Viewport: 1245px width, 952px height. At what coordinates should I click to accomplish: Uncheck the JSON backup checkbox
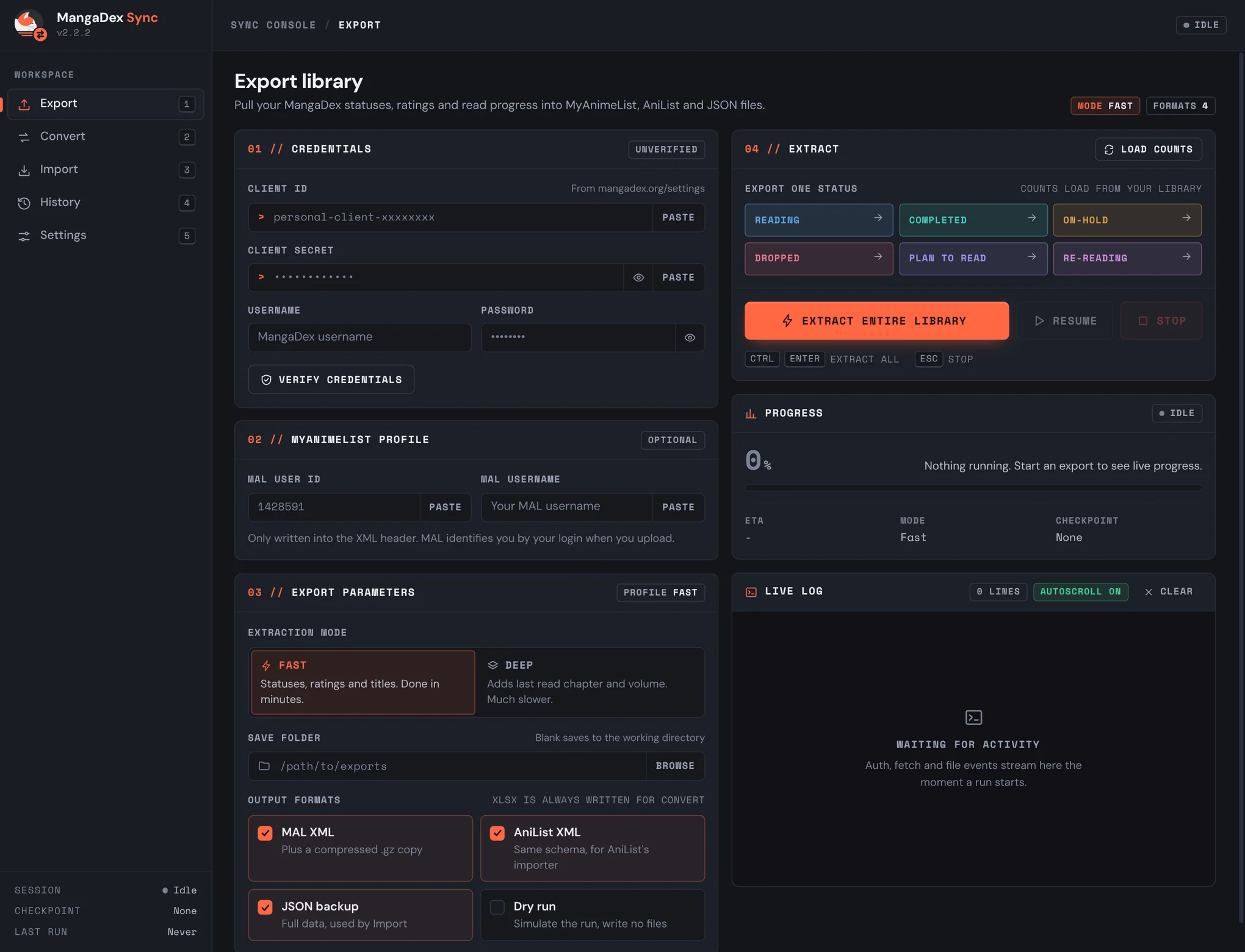pyautogui.click(x=265, y=907)
